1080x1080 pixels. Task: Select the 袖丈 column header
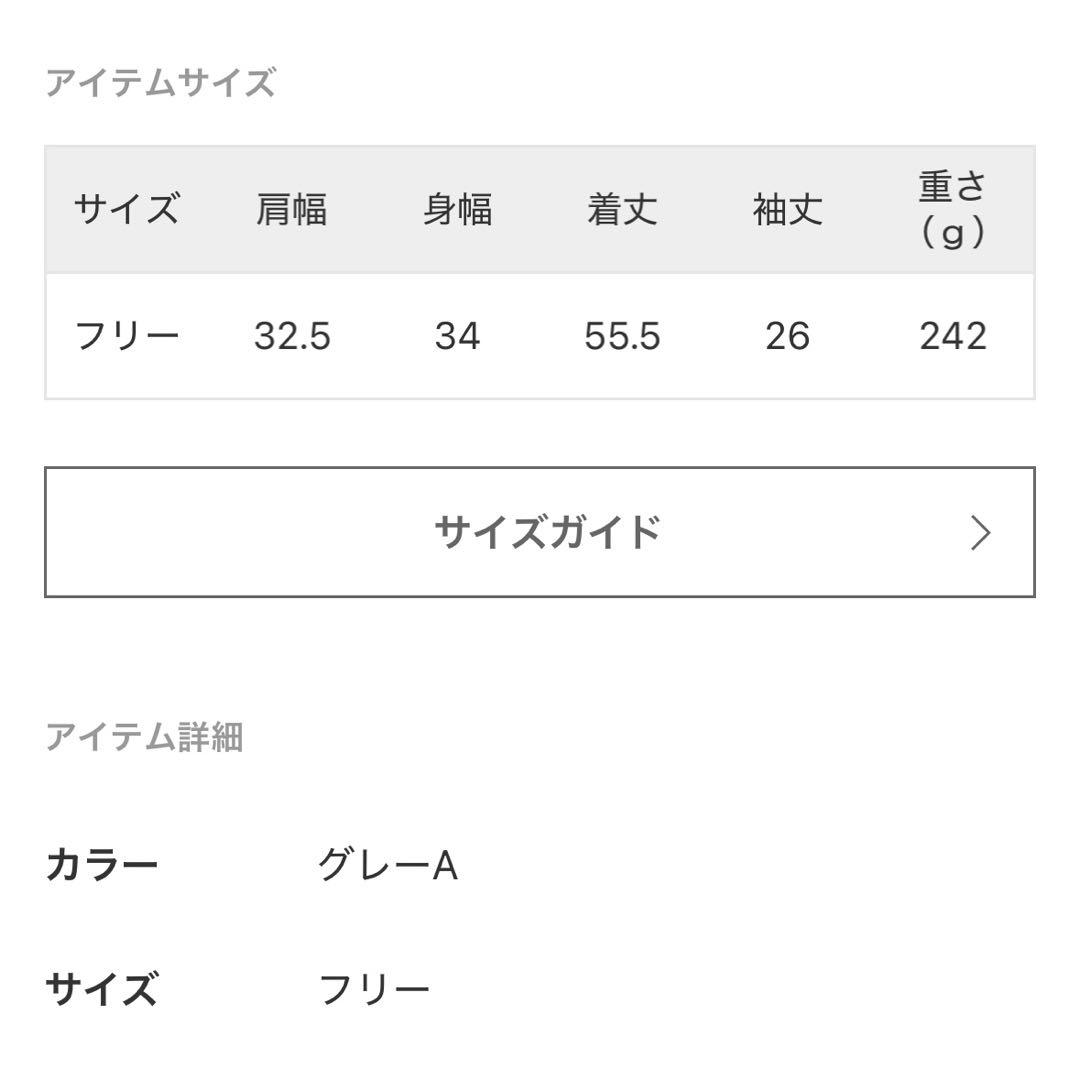pos(789,207)
